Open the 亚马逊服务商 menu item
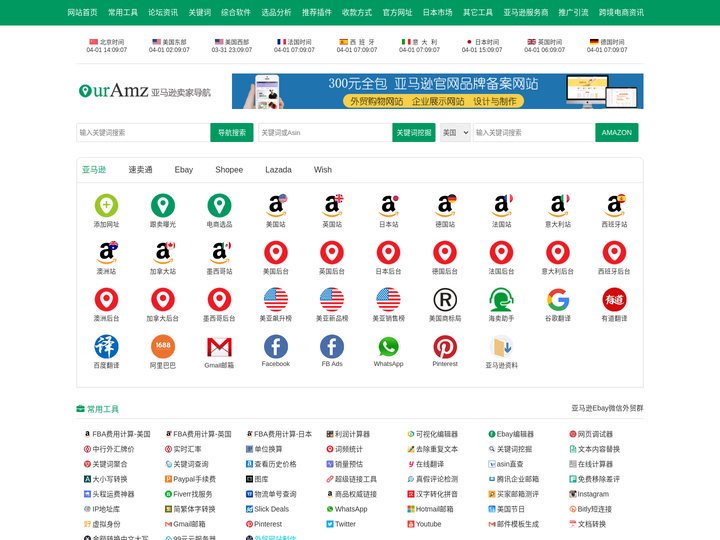Viewport: 720px width, 540px height. [526, 12]
